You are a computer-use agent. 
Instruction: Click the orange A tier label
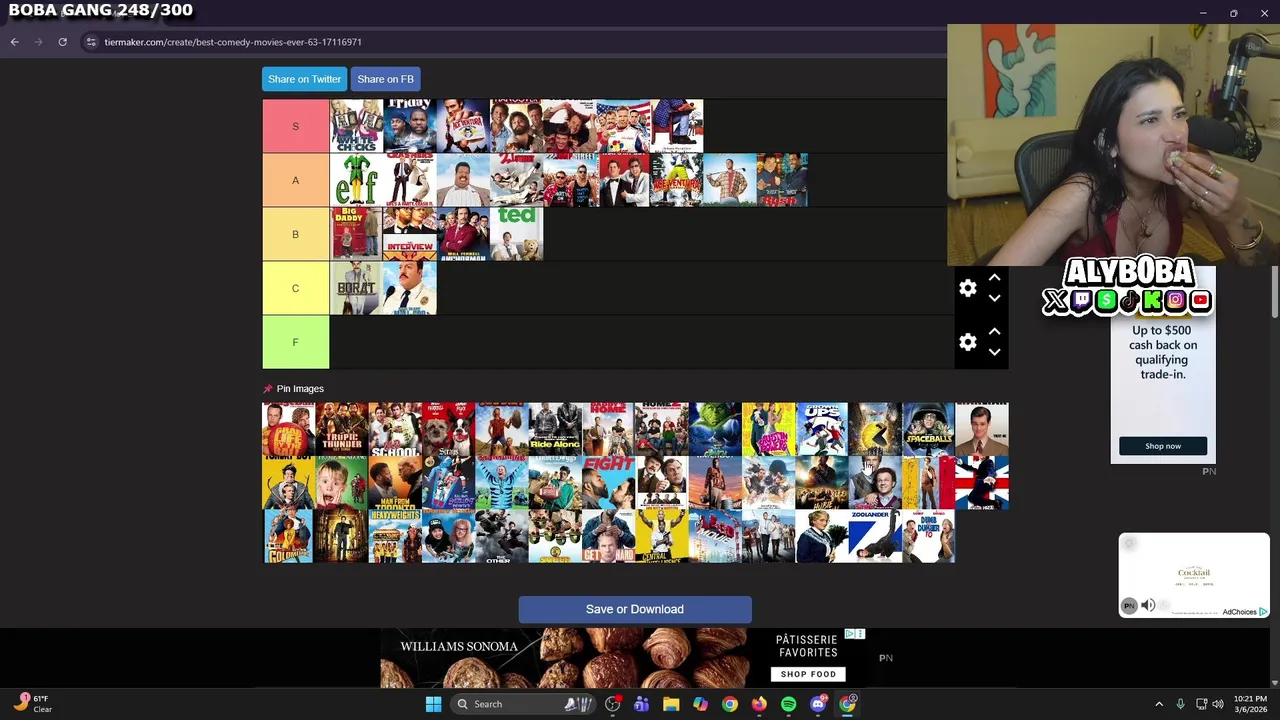pos(295,180)
